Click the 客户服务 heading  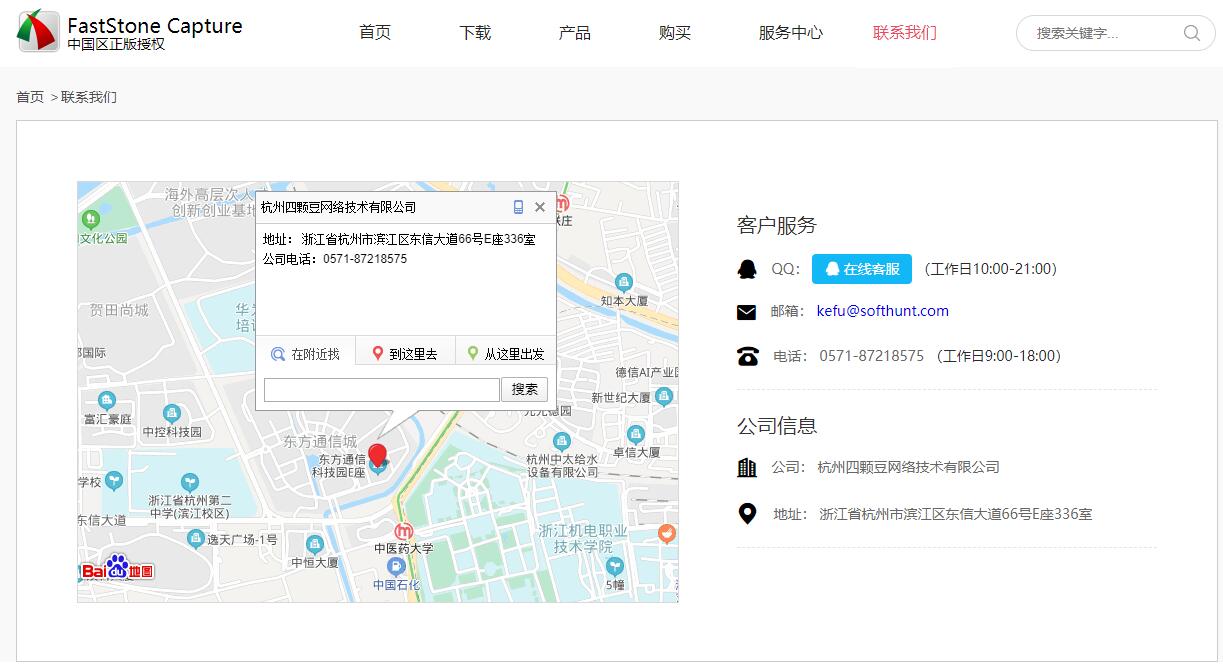(777, 225)
